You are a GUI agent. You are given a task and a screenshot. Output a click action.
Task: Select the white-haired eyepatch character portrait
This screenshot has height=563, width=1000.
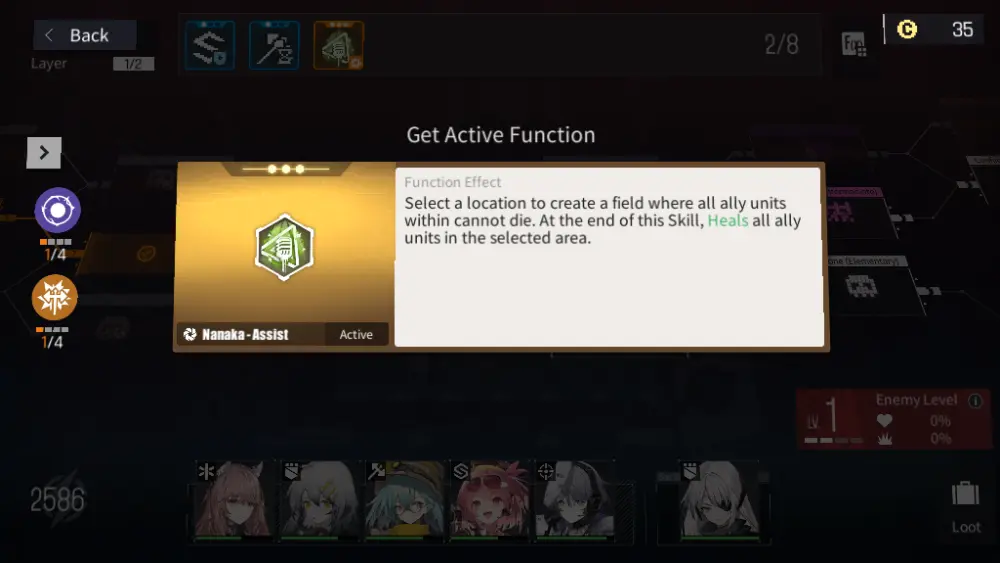click(x=720, y=501)
